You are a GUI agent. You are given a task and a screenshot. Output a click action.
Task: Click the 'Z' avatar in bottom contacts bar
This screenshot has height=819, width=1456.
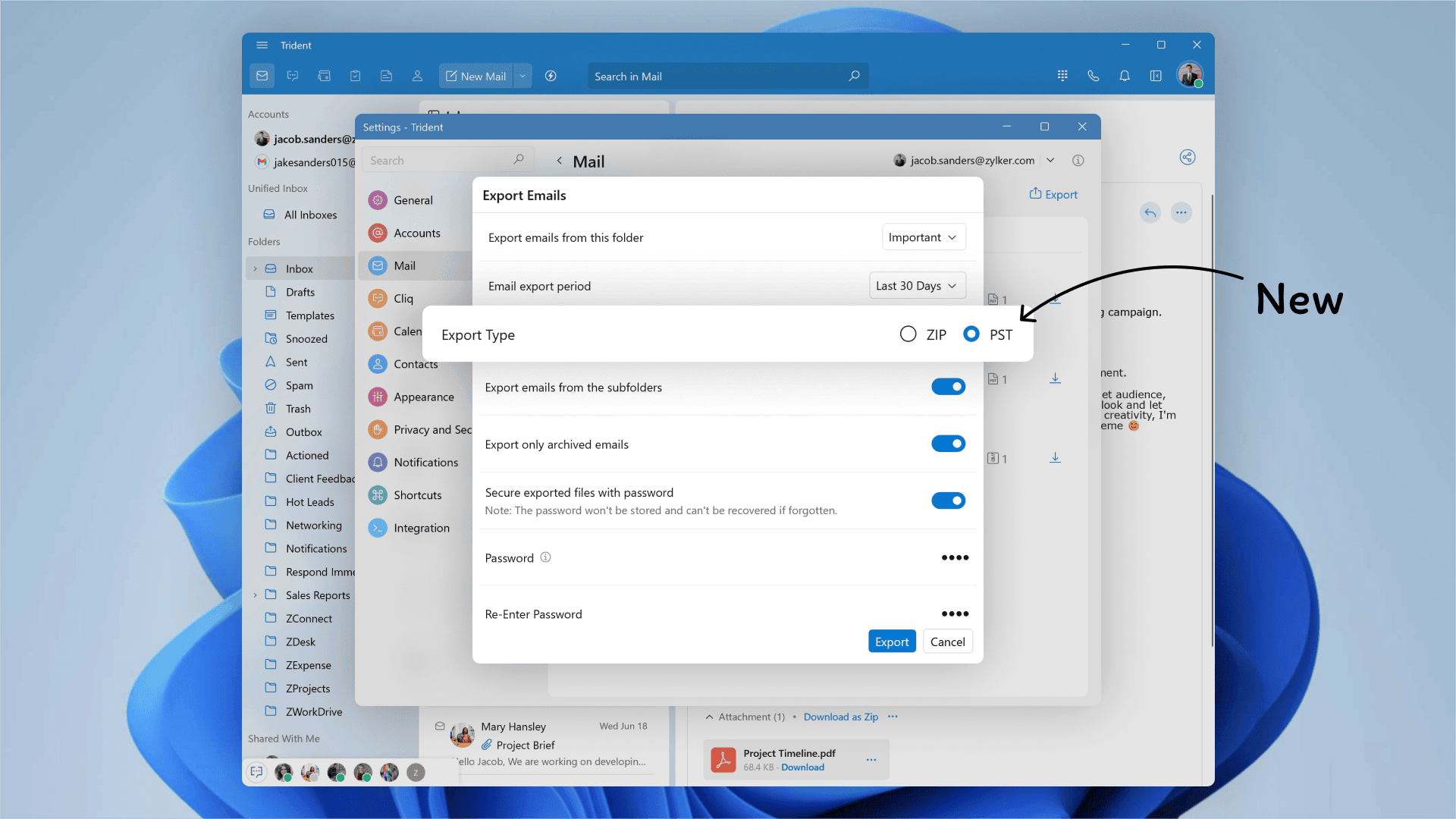pos(416,772)
